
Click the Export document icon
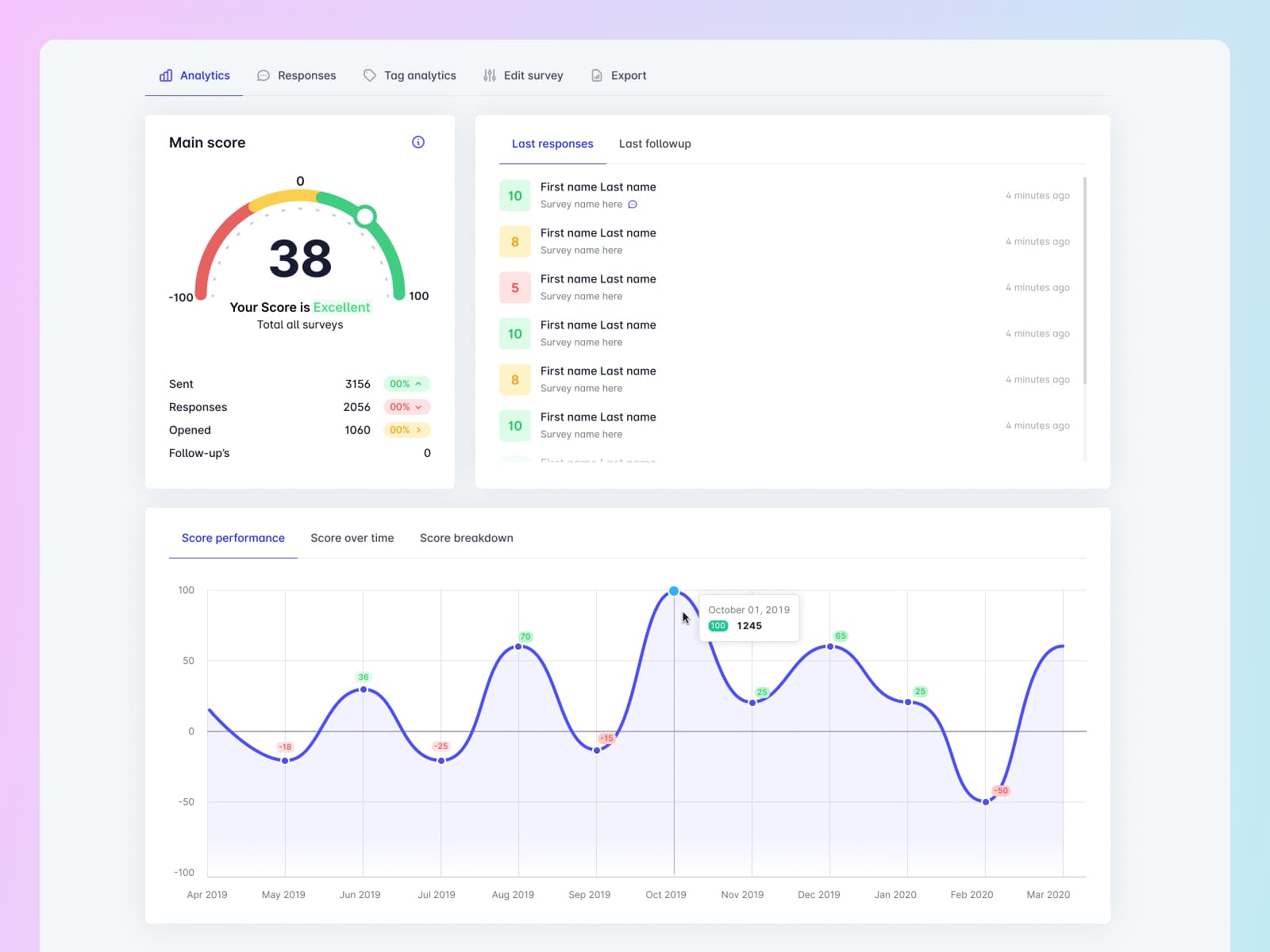point(596,75)
